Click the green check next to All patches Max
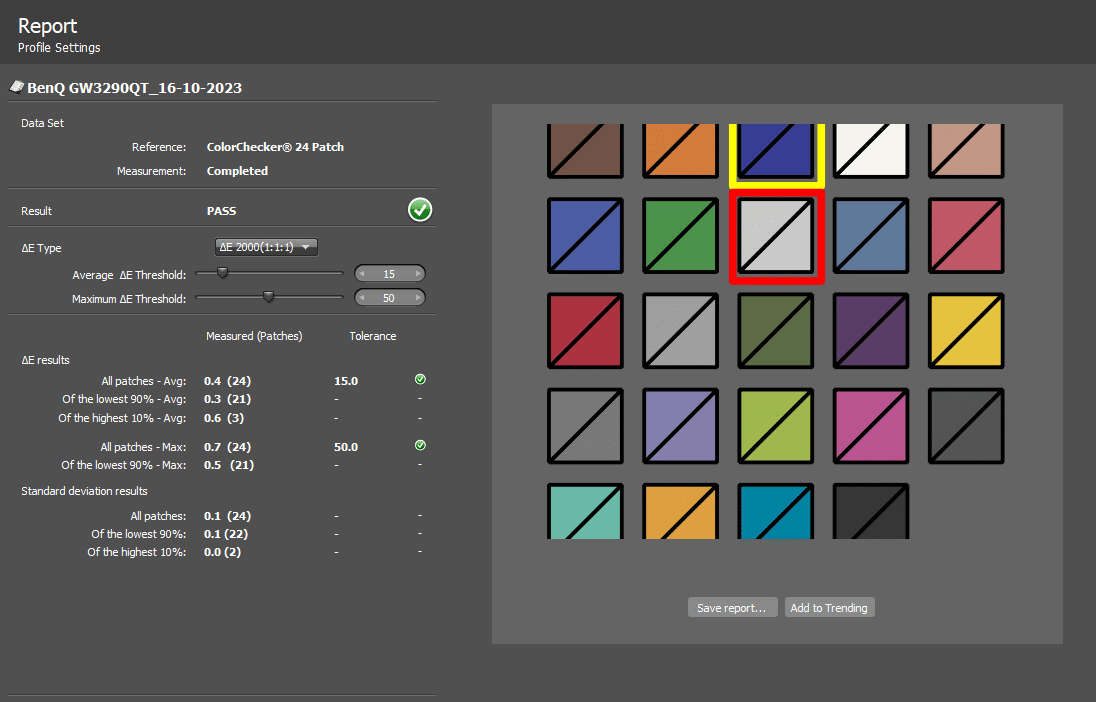The image size is (1096, 702). coord(420,446)
